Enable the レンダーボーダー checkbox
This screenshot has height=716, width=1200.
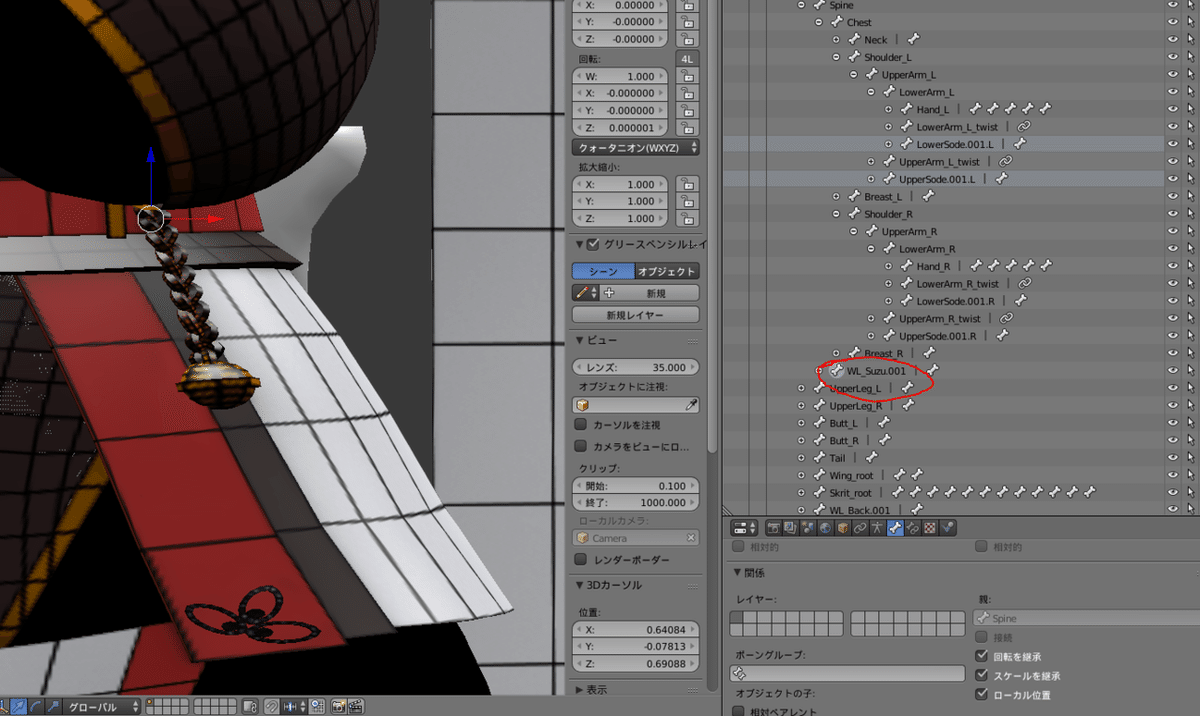[x=580, y=559]
